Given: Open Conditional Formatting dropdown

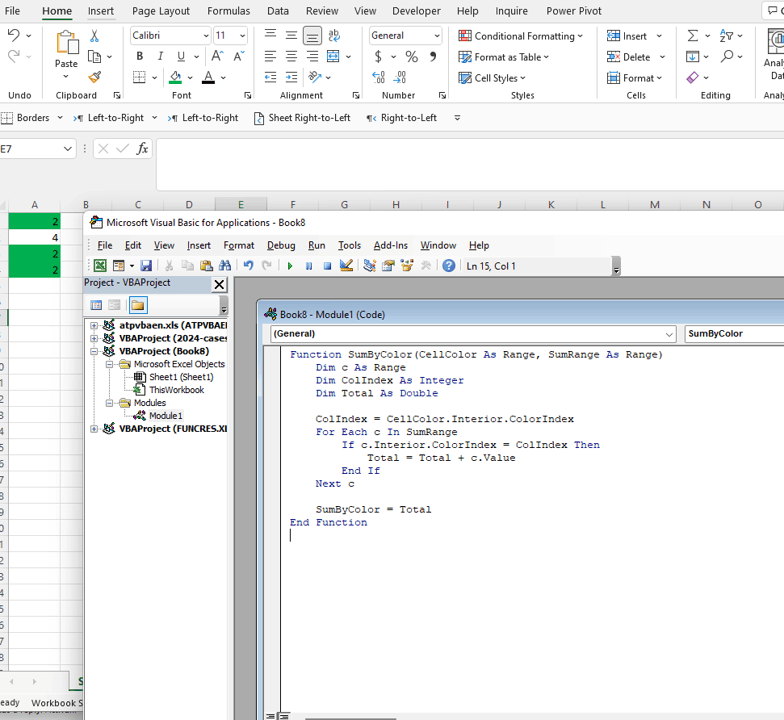Looking at the screenshot, I should [520, 36].
